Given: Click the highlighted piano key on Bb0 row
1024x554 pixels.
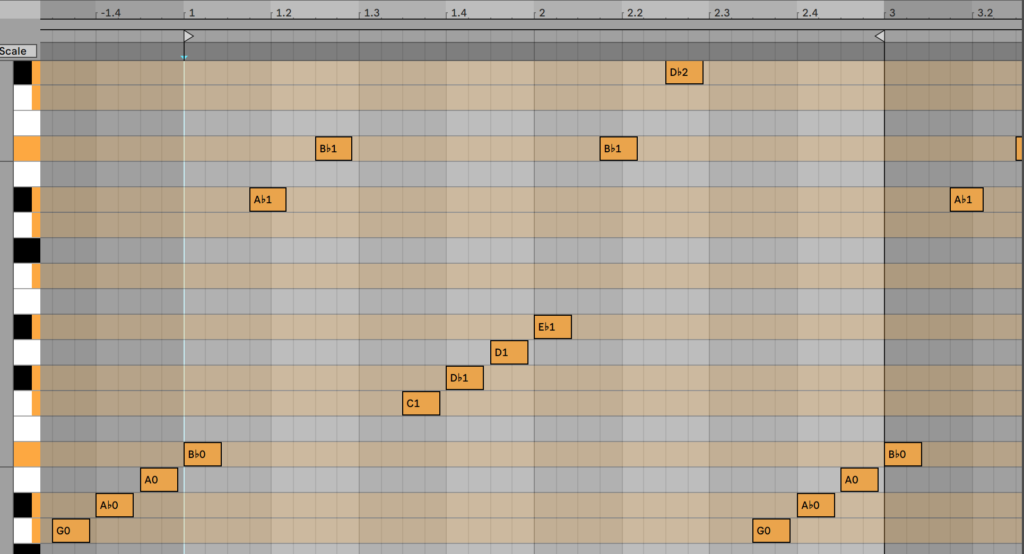Looking at the screenshot, I should coord(27,454).
